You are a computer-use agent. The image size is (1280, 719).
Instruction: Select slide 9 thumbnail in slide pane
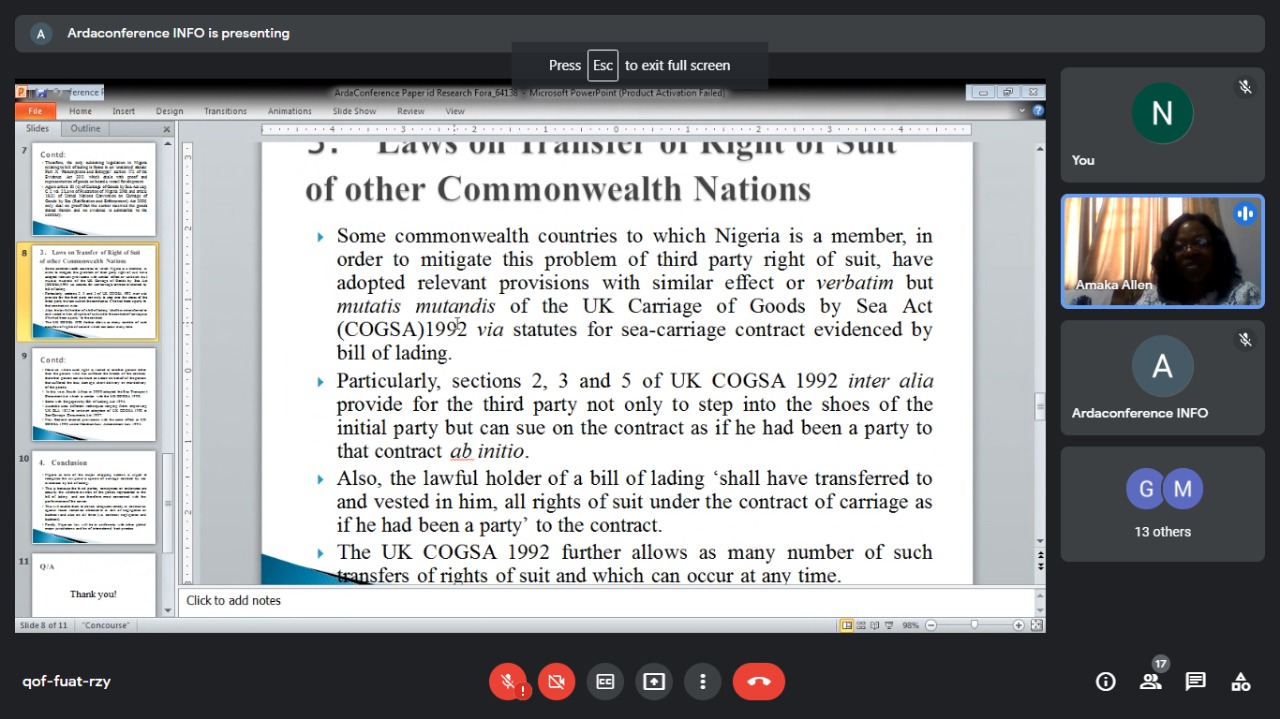pos(94,394)
